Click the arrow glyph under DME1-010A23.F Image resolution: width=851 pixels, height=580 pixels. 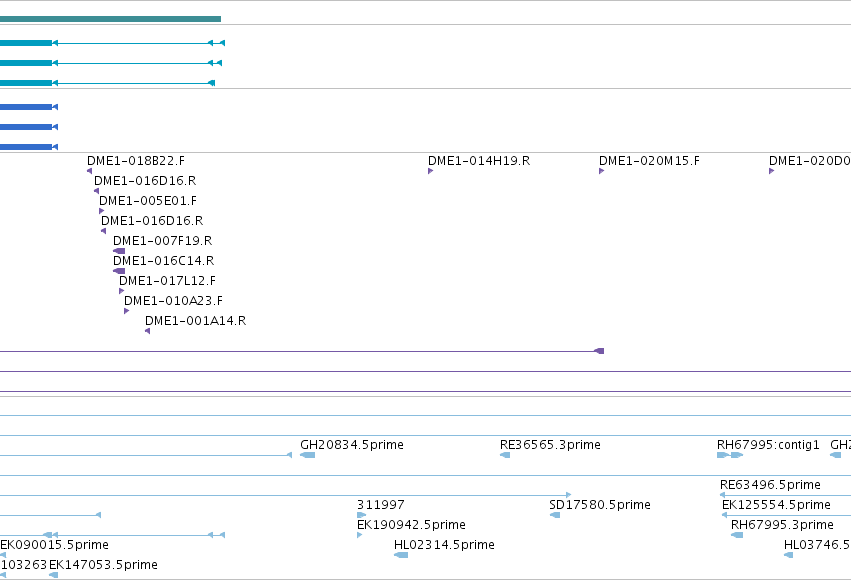126,311
